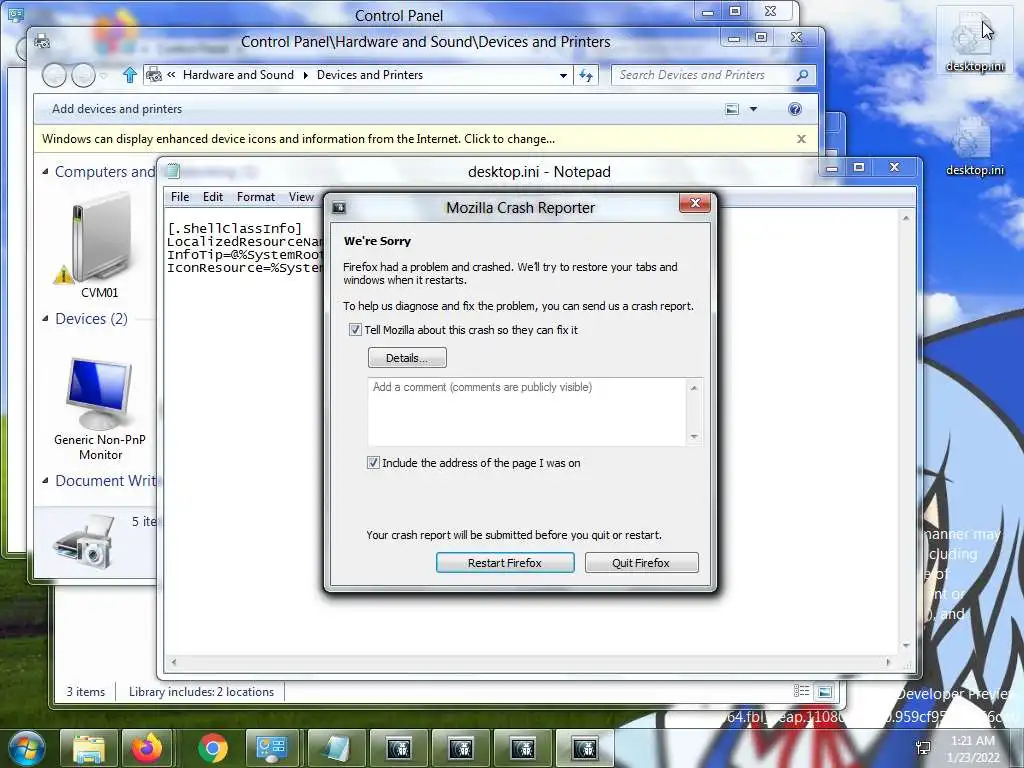Image resolution: width=1024 pixels, height=768 pixels.
Task: Click the Crash Reporter title bar icon
Action: click(338, 208)
